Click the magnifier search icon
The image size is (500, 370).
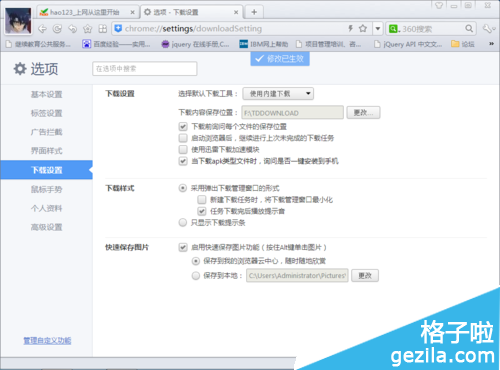coord(469,29)
